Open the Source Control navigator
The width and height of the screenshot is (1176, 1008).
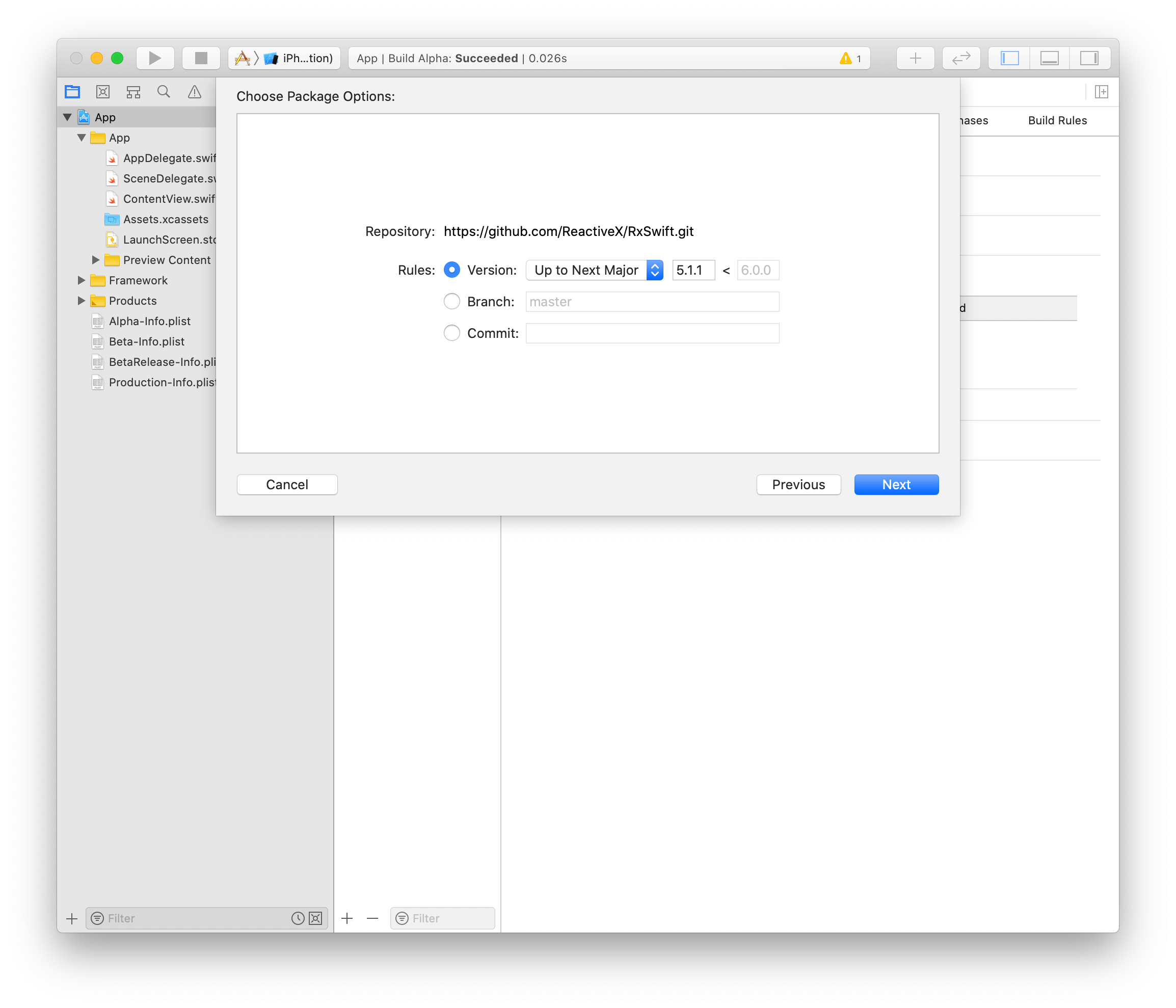(x=103, y=91)
